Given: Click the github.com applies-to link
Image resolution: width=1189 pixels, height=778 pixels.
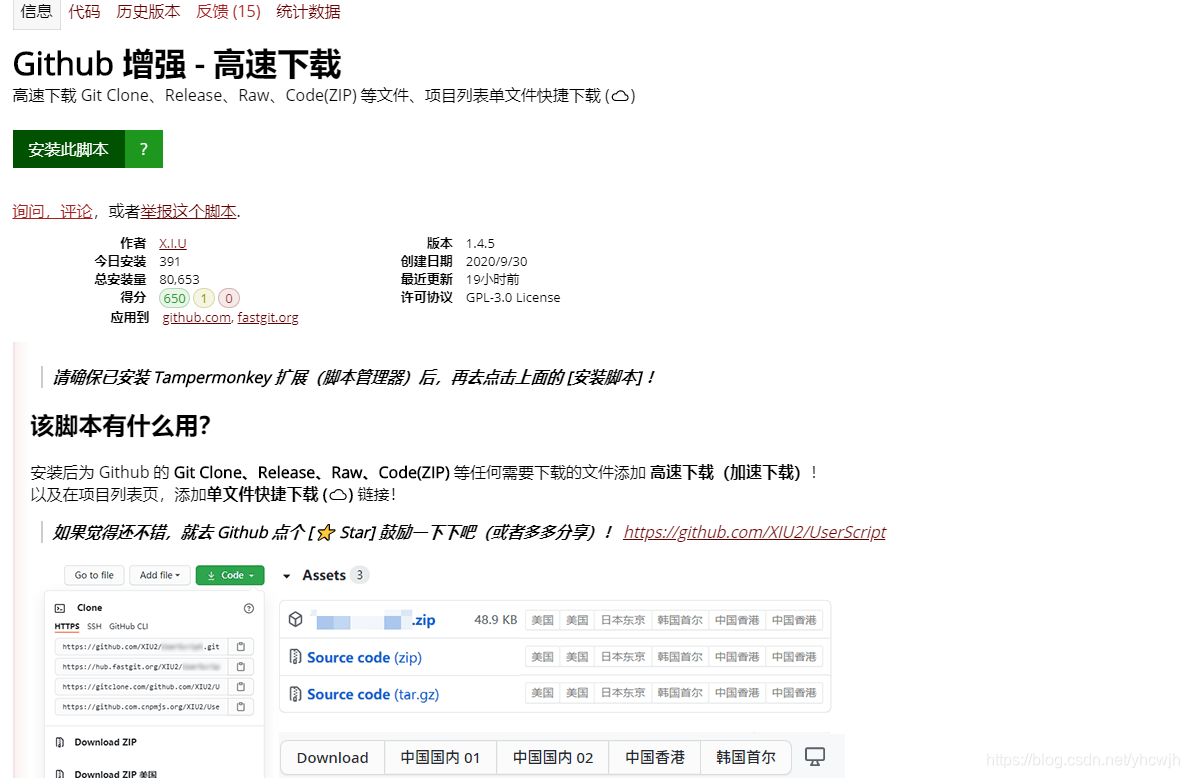Looking at the screenshot, I should click(196, 318).
